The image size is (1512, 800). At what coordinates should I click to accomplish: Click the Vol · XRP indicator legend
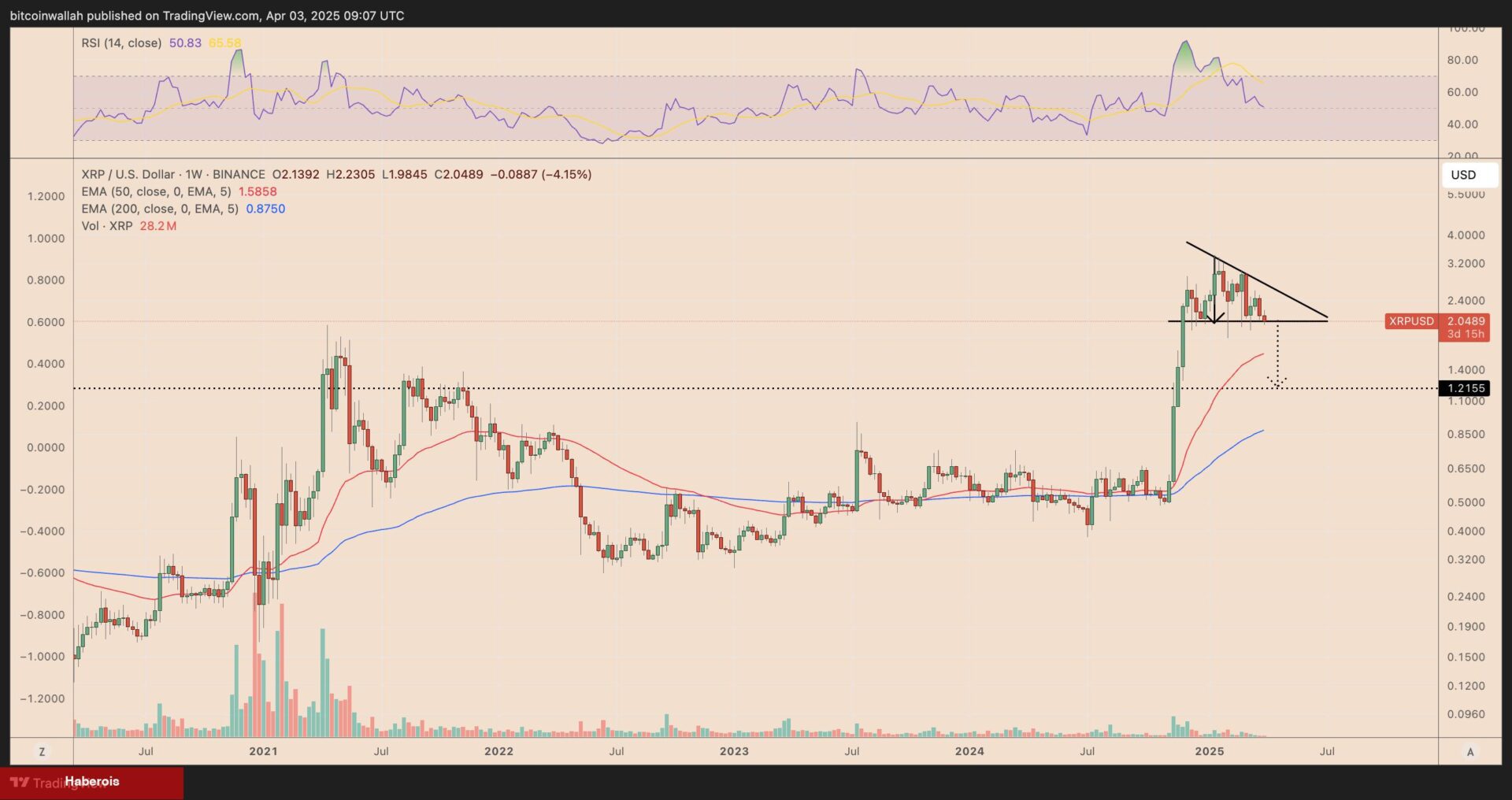(x=107, y=226)
